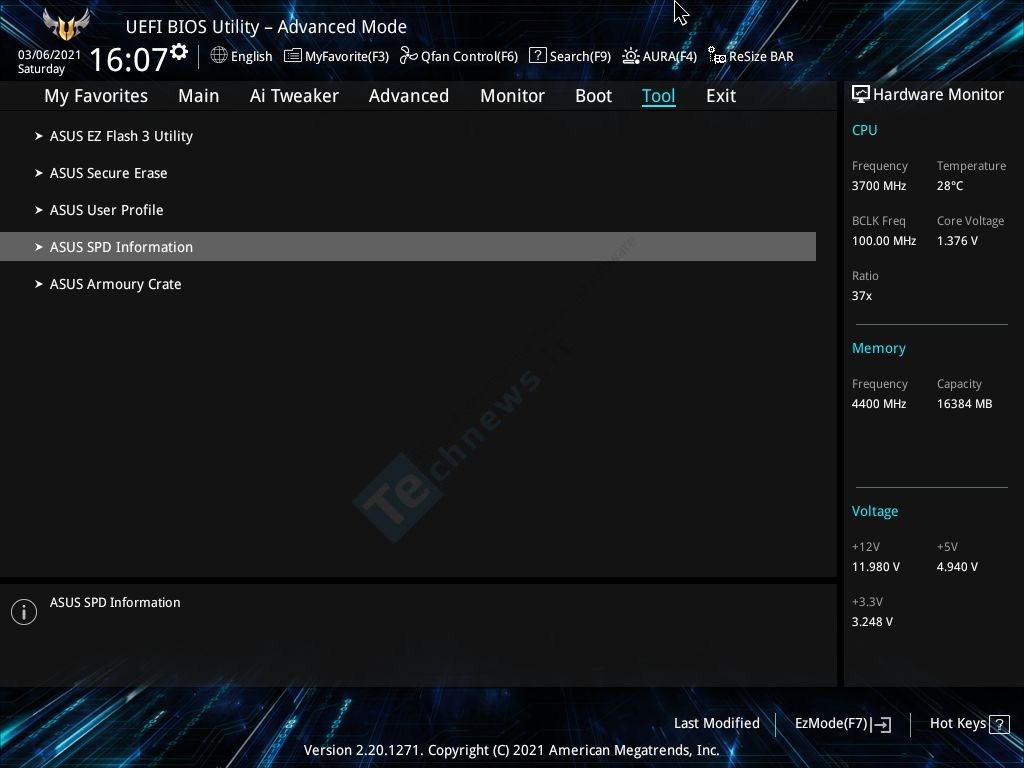Viewport: 1024px width, 768px height.
Task: Click BCLK value 100.00 MHz
Action: 884,241
